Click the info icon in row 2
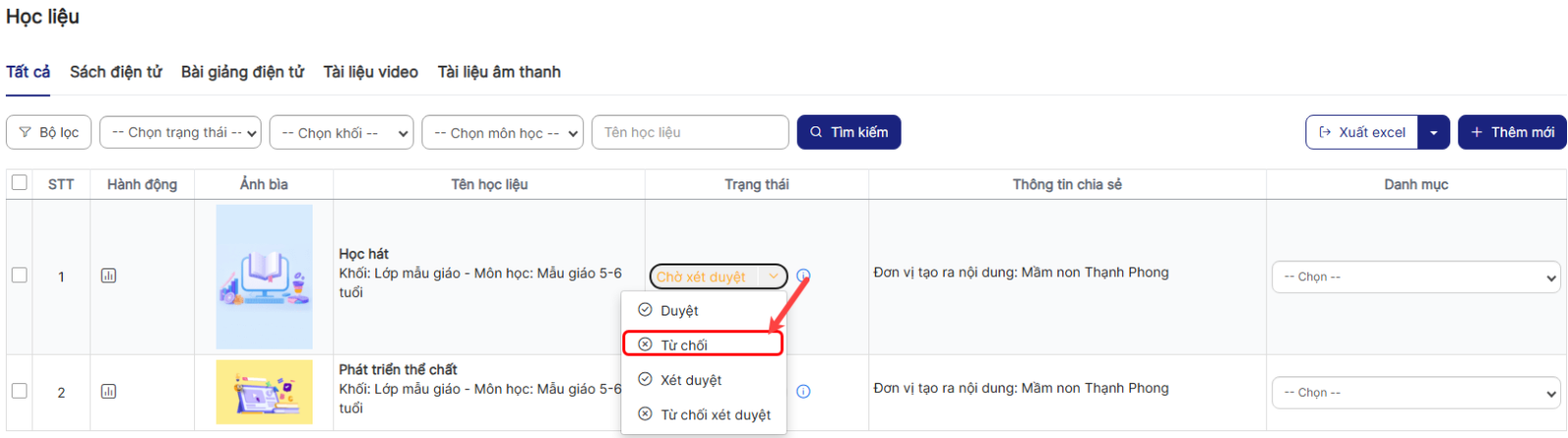Screen dimensions: 1568x438 tap(804, 392)
